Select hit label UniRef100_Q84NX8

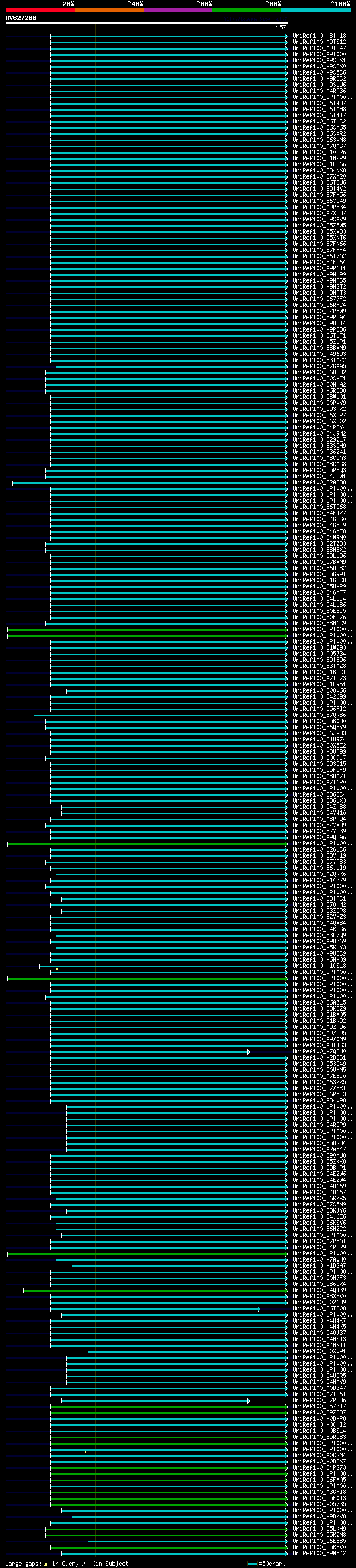319,170
